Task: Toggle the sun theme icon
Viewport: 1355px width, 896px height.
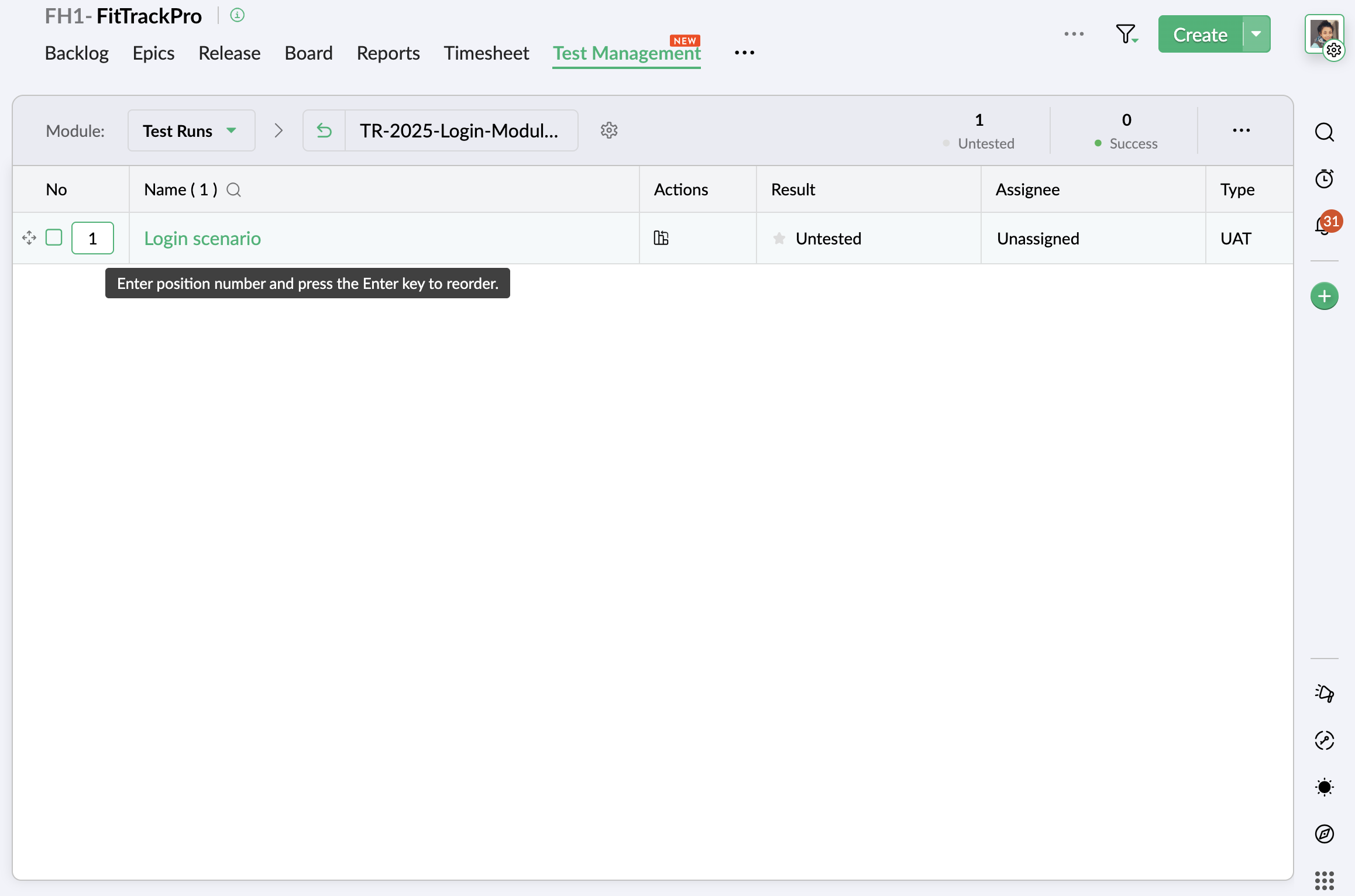Action: [x=1325, y=787]
